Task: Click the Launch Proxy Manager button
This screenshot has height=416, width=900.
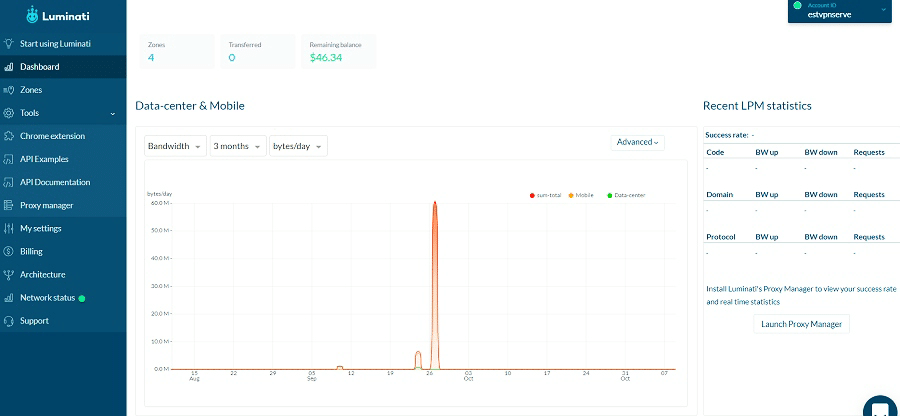Action: tap(801, 324)
